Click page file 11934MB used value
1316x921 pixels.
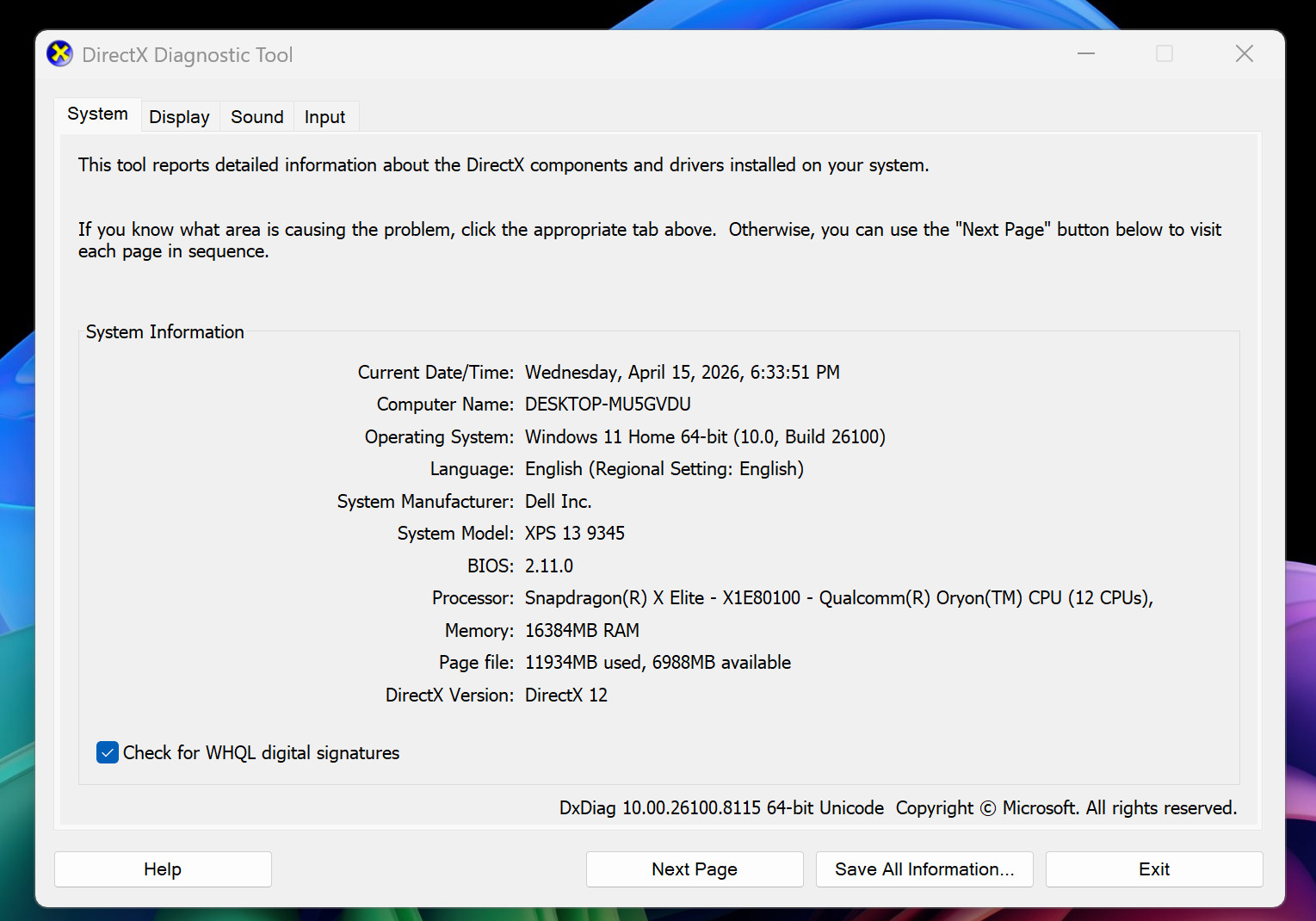[x=658, y=662]
